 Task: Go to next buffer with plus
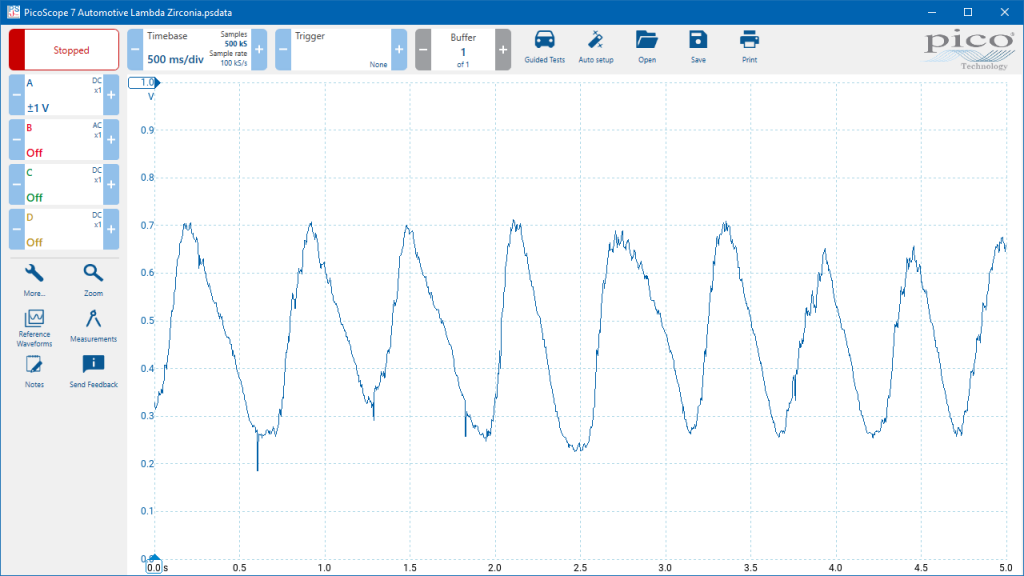tap(503, 50)
